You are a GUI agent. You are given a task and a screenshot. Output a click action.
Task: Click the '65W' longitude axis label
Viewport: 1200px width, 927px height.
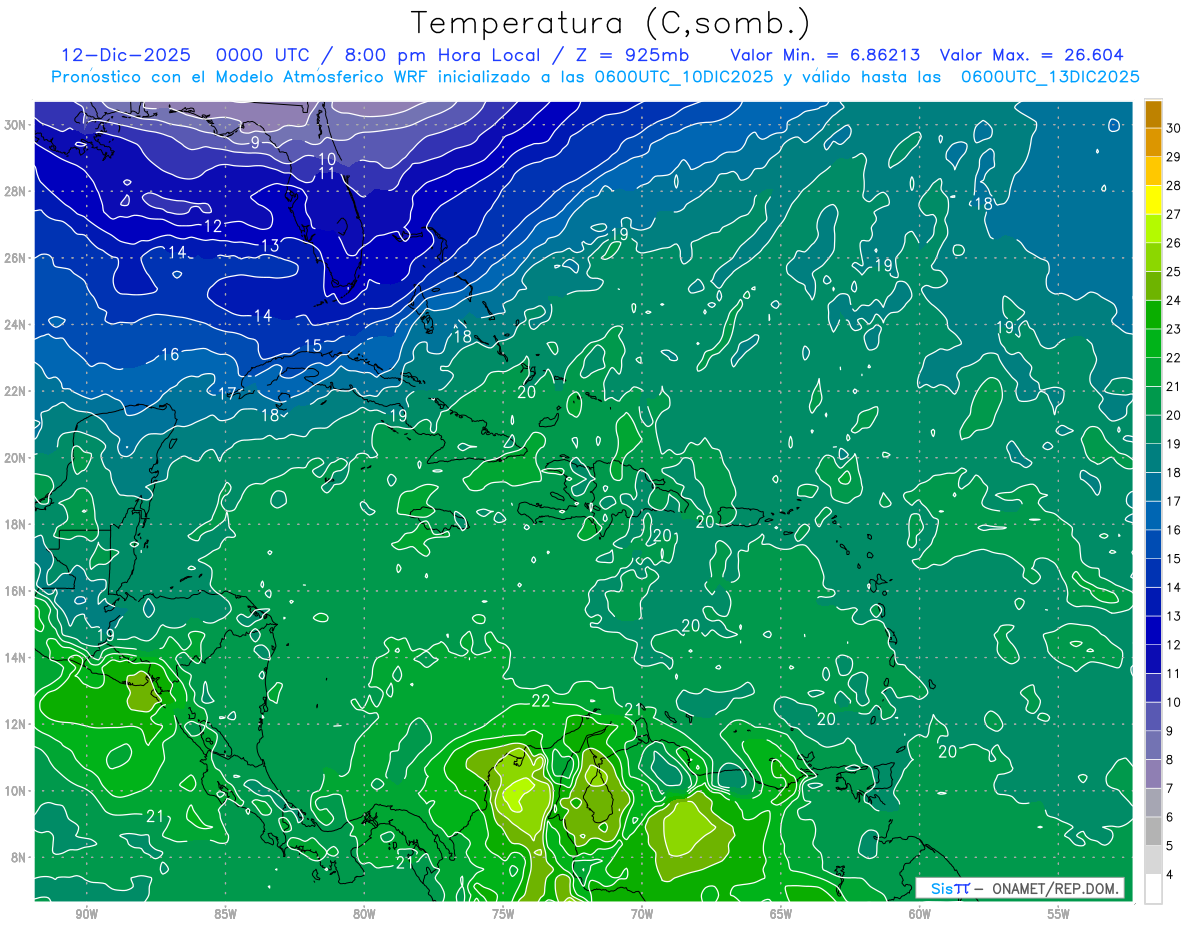(x=781, y=914)
